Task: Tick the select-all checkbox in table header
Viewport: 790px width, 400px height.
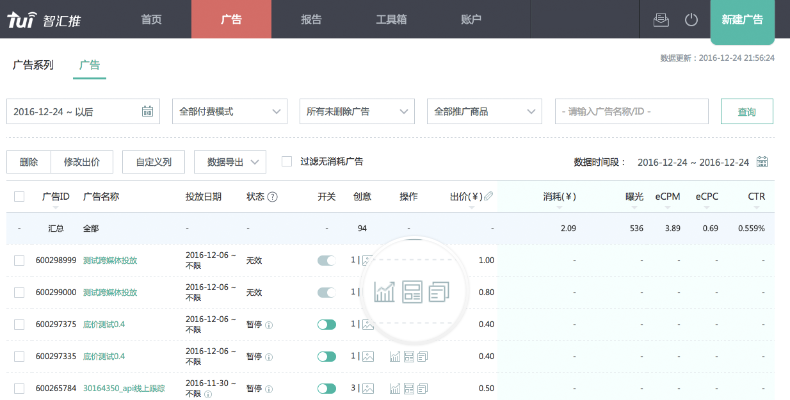Action: [x=19, y=196]
